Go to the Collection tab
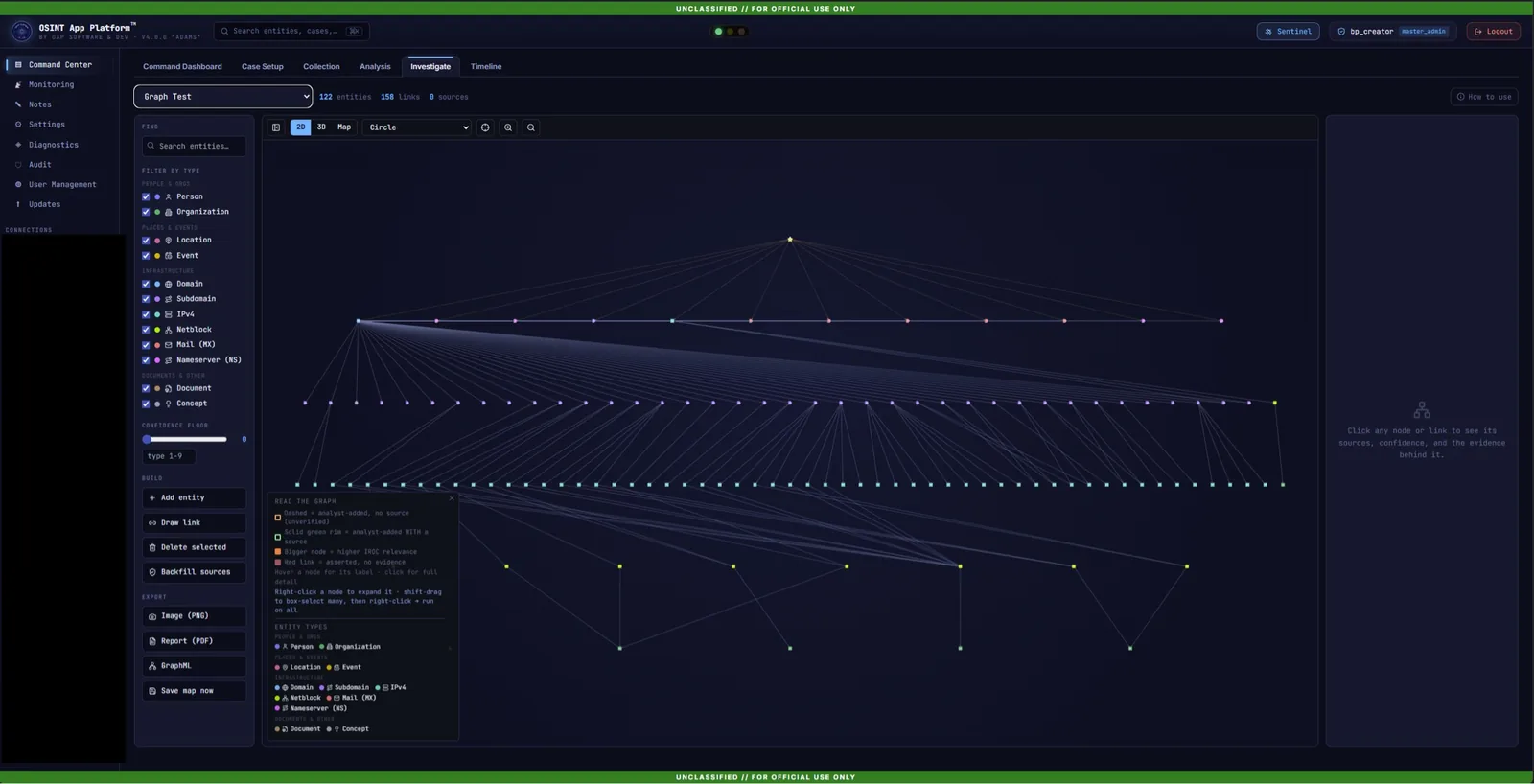This screenshot has width=1534, height=784. tap(321, 67)
